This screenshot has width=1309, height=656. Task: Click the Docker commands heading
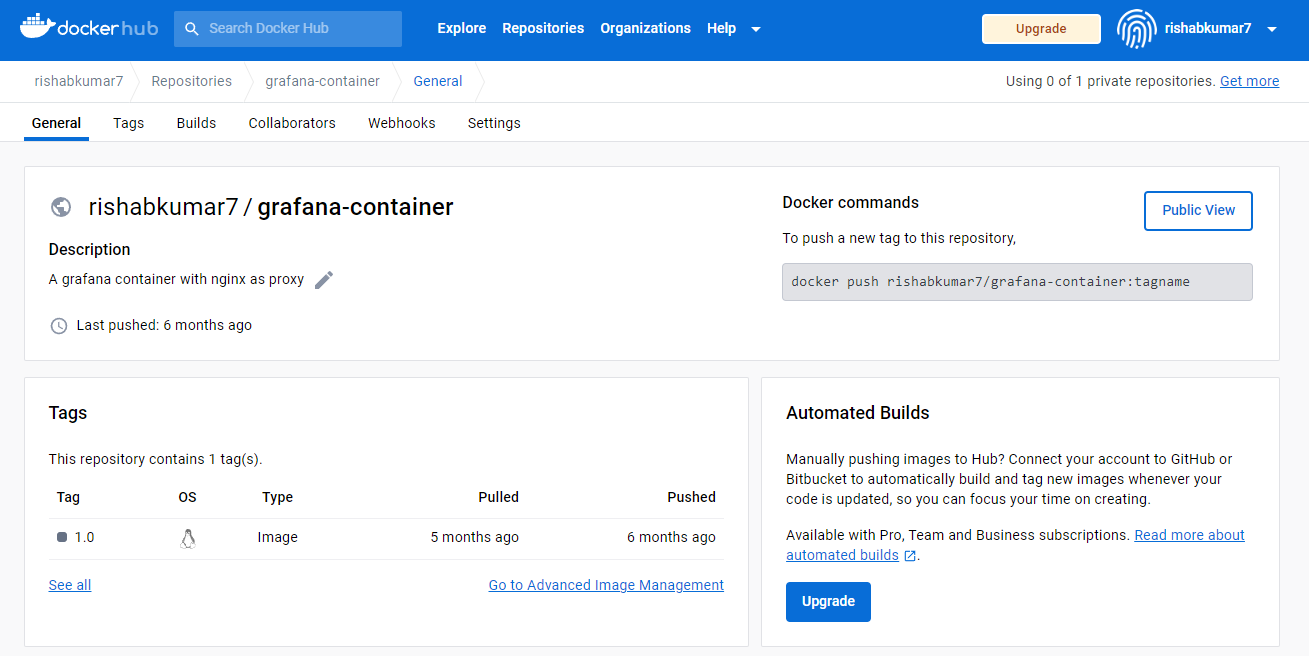coord(851,203)
